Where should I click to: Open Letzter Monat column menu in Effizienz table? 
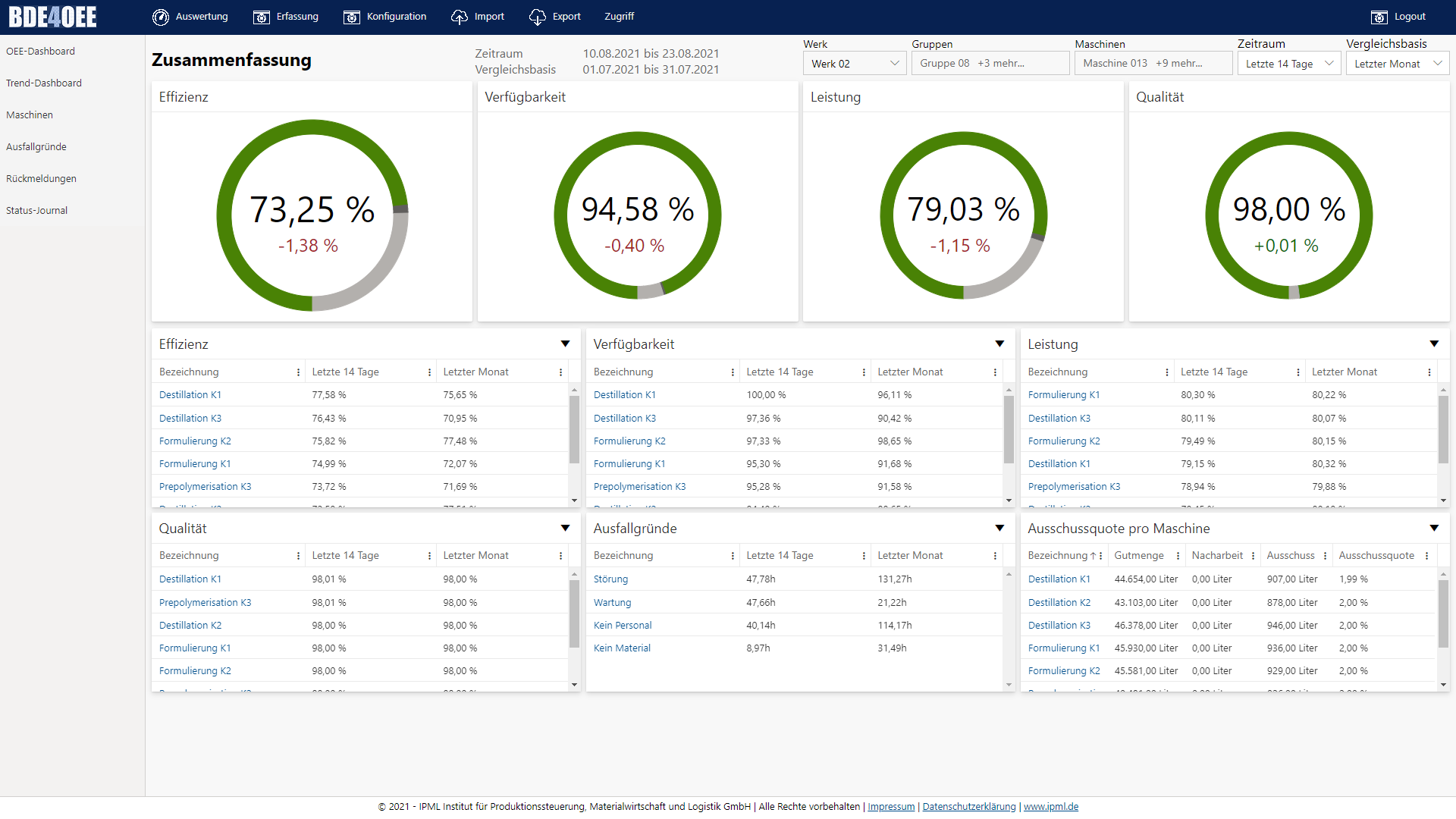coord(560,372)
